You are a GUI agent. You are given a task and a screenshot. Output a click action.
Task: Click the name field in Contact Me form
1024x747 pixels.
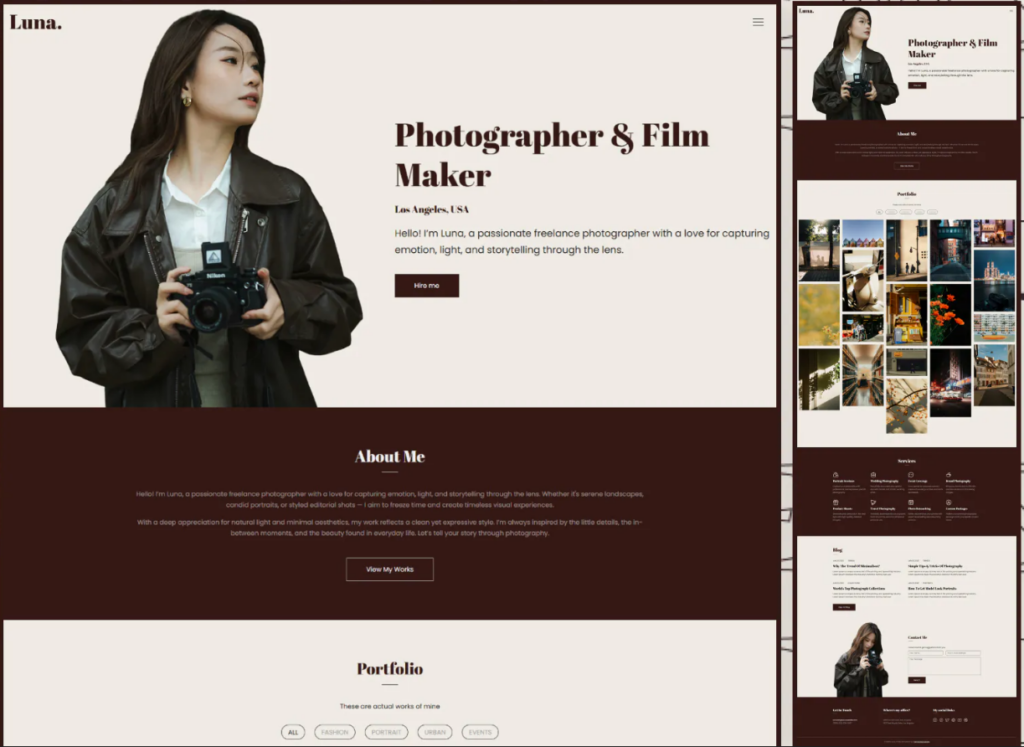point(925,653)
